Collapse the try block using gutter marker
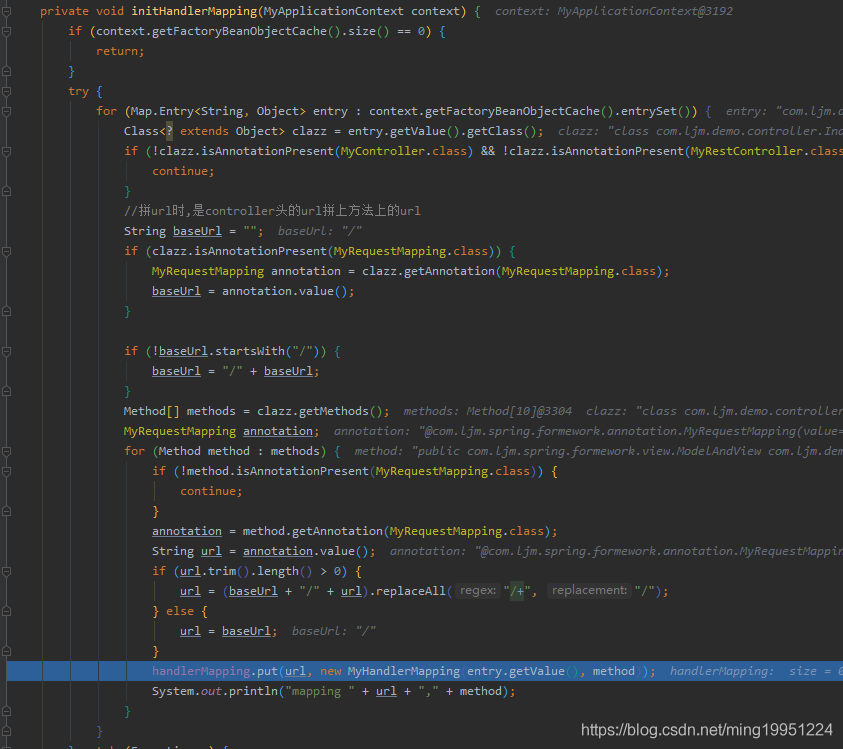 coord(7,92)
